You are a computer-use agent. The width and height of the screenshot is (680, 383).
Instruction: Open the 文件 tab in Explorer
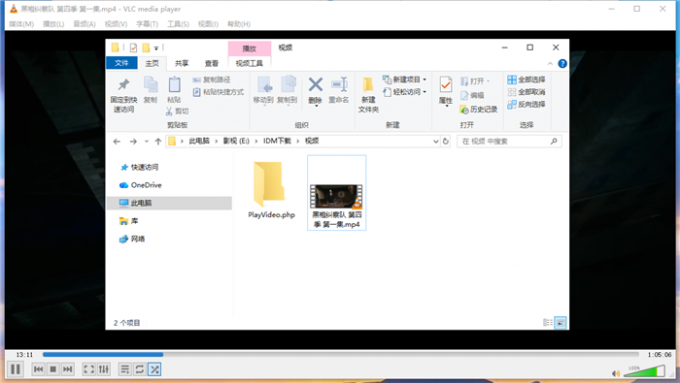(122, 63)
